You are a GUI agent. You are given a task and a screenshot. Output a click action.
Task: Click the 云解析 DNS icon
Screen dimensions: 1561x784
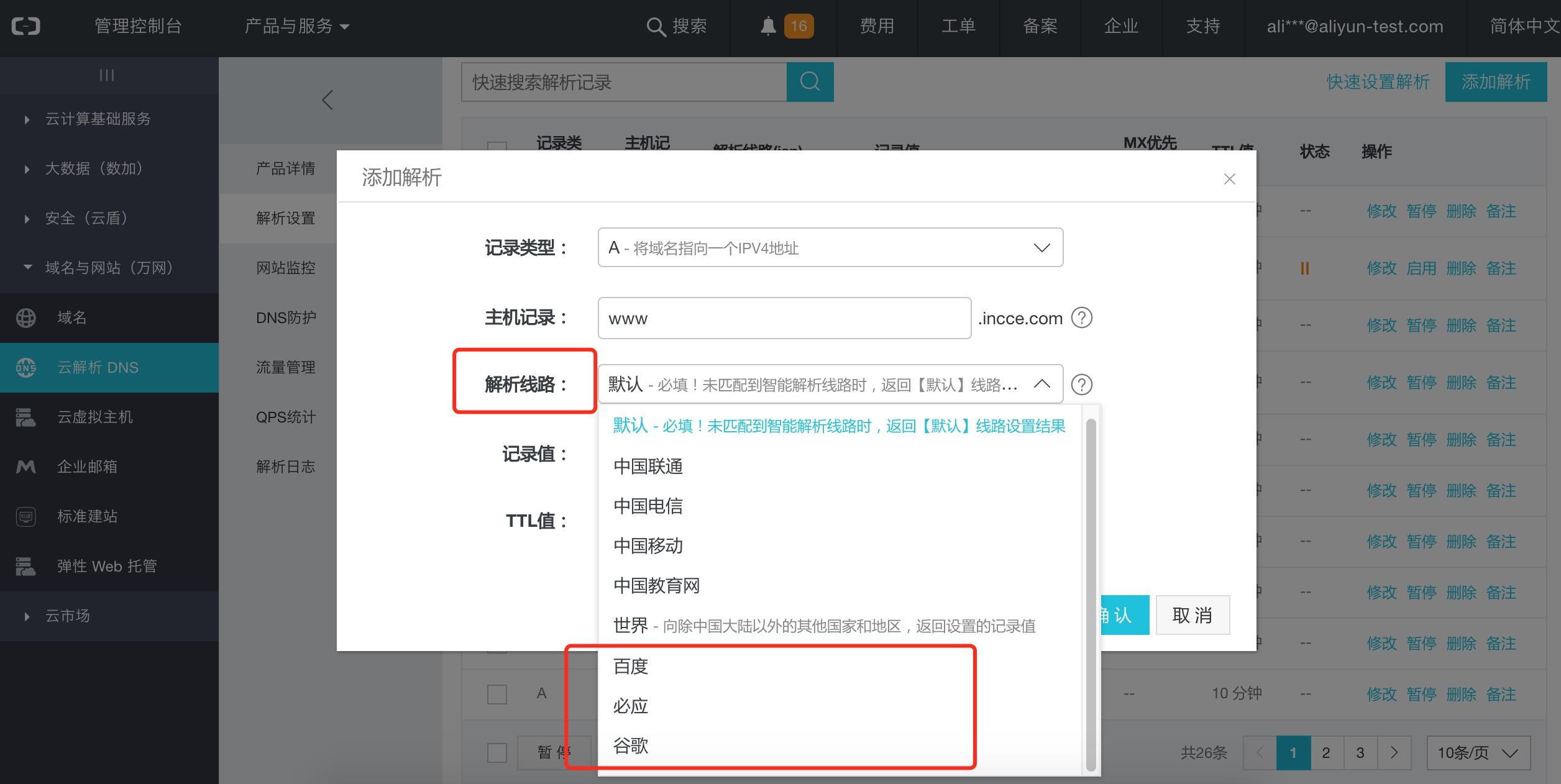pyautogui.click(x=26, y=367)
